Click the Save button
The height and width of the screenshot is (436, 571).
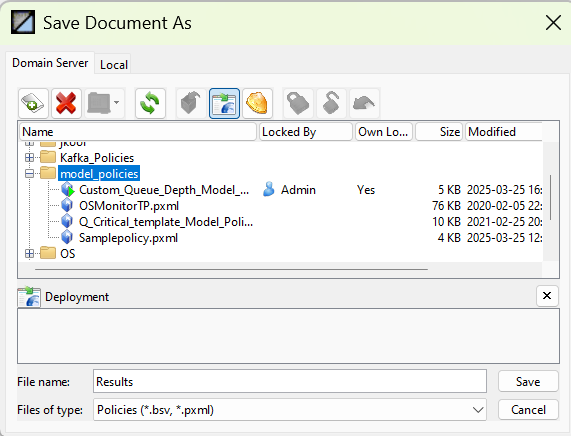click(528, 381)
